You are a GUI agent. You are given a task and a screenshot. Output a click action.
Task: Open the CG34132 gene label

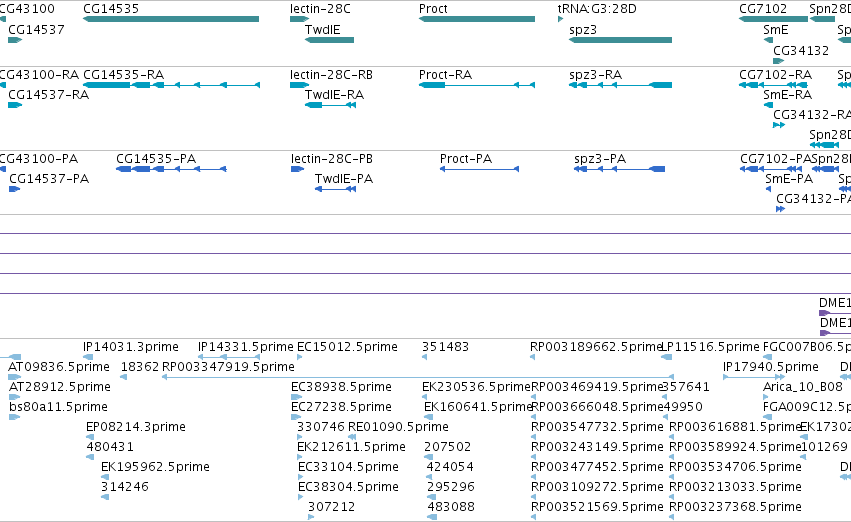[801, 50]
